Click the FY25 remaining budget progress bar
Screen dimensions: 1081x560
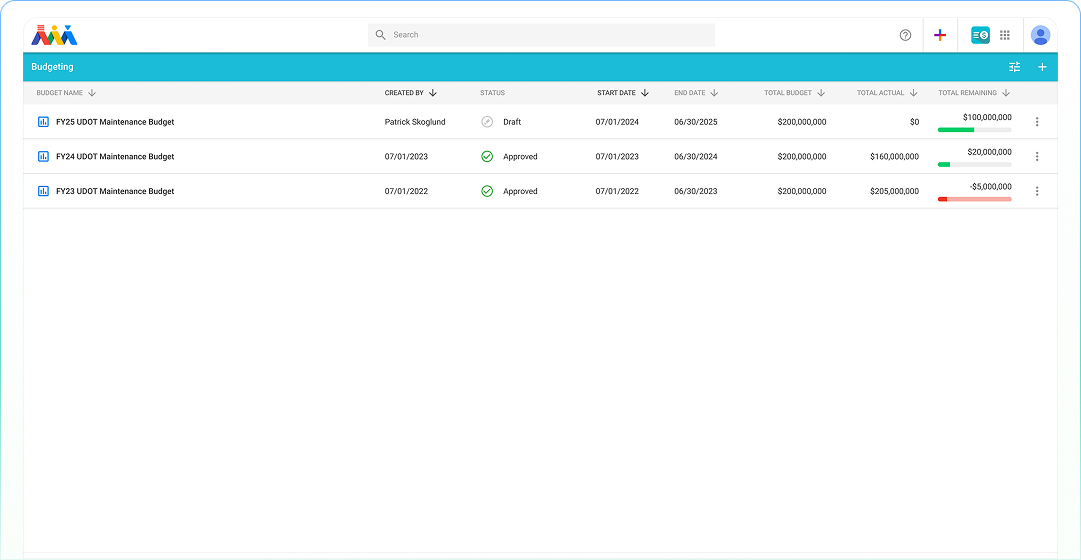pos(975,130)
